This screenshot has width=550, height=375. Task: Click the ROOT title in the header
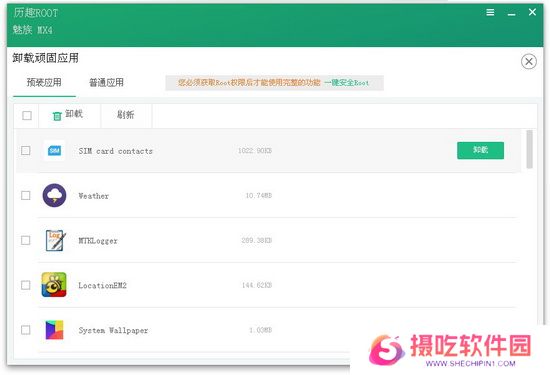pos(36,13)
